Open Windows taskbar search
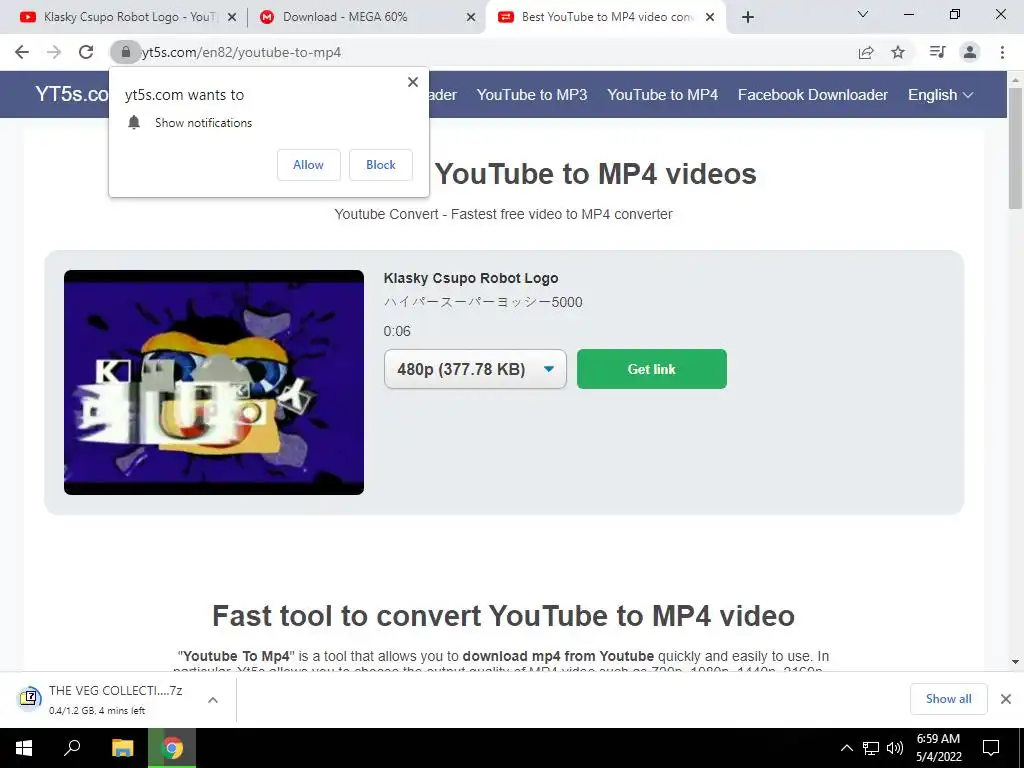The height and width of the screenshot is (768, 1024). tap(72, 748)
